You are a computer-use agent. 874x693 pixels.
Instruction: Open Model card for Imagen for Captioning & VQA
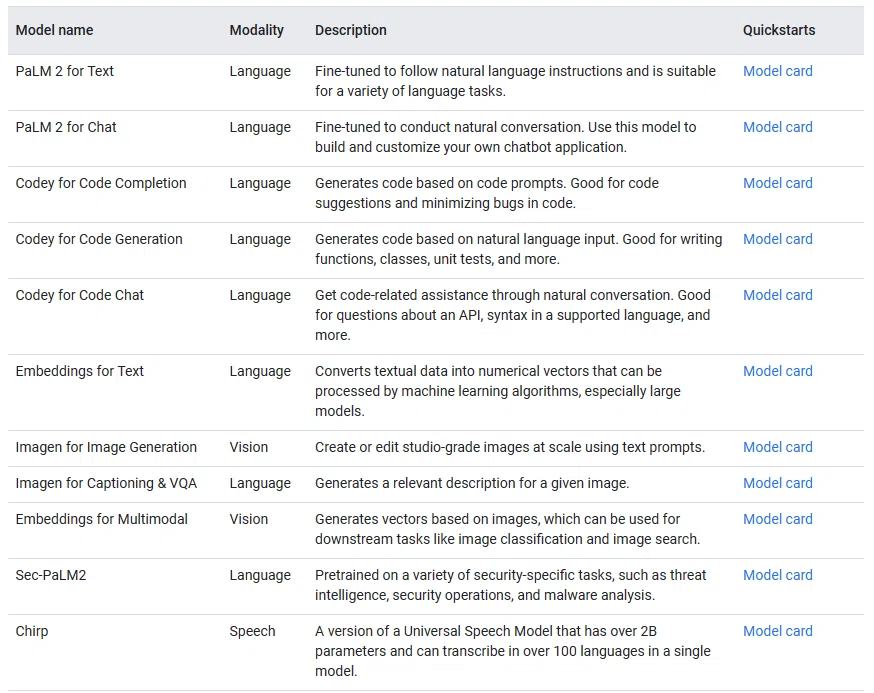tap(778, 483)
